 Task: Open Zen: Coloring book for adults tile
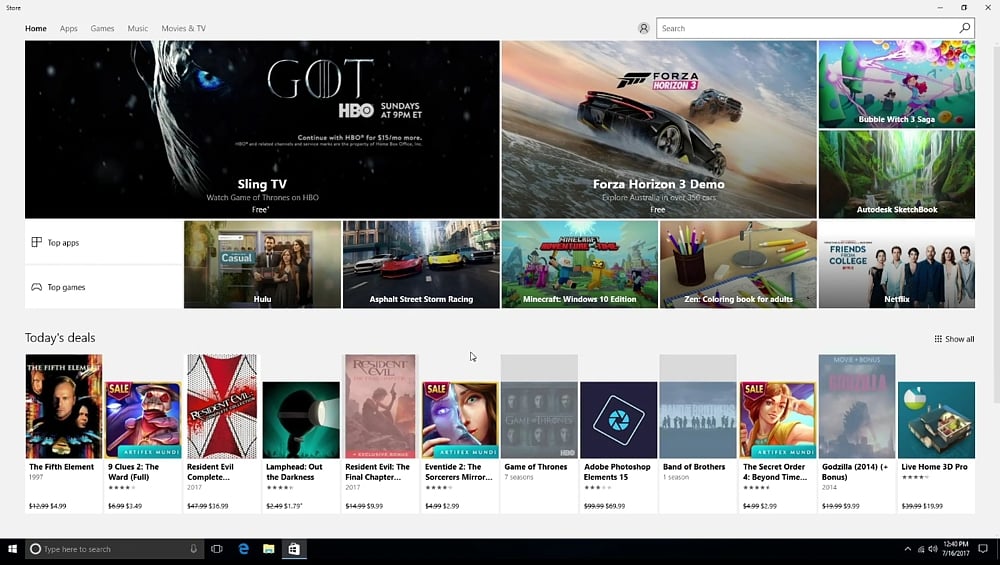pyautogui.click(x=738, y=265)
